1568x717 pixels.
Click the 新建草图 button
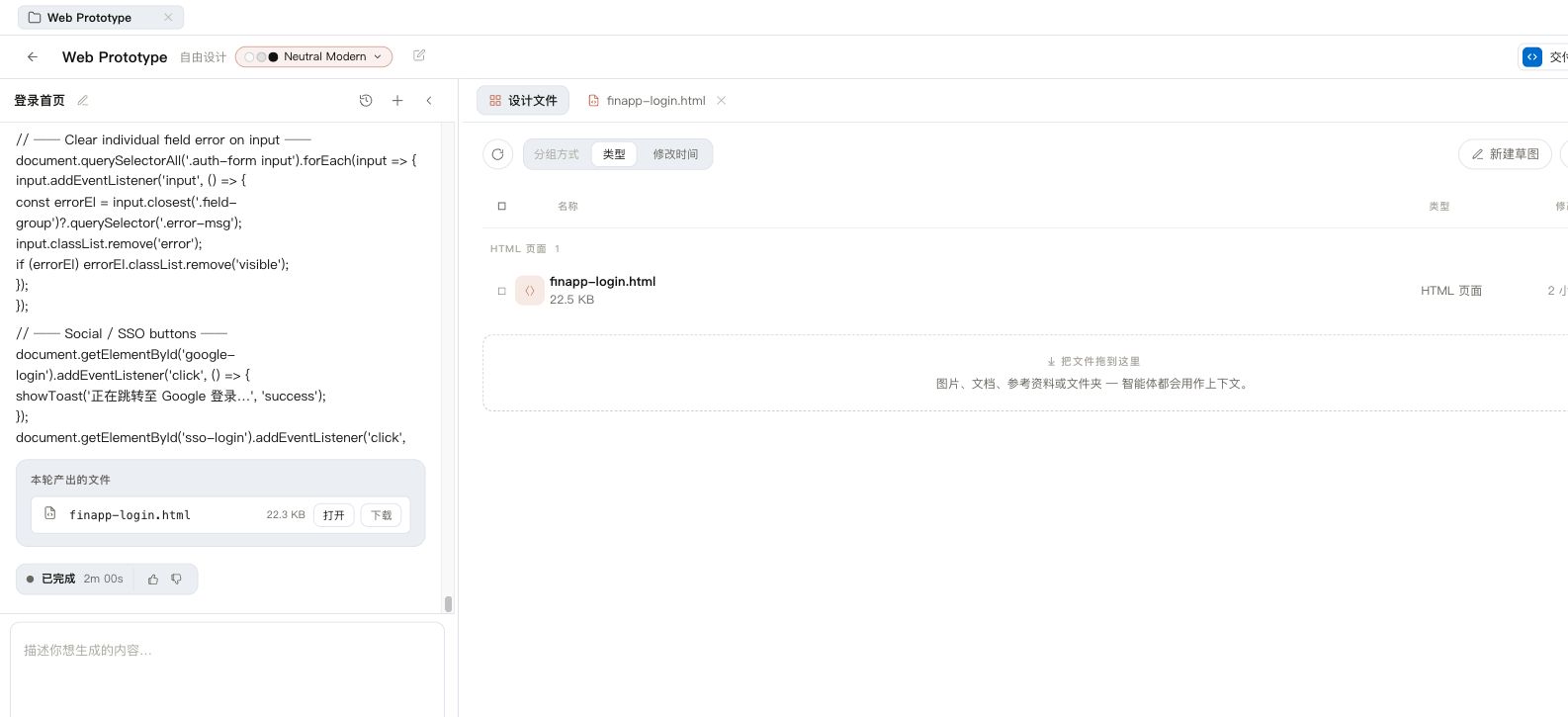tap(1505, 154)
